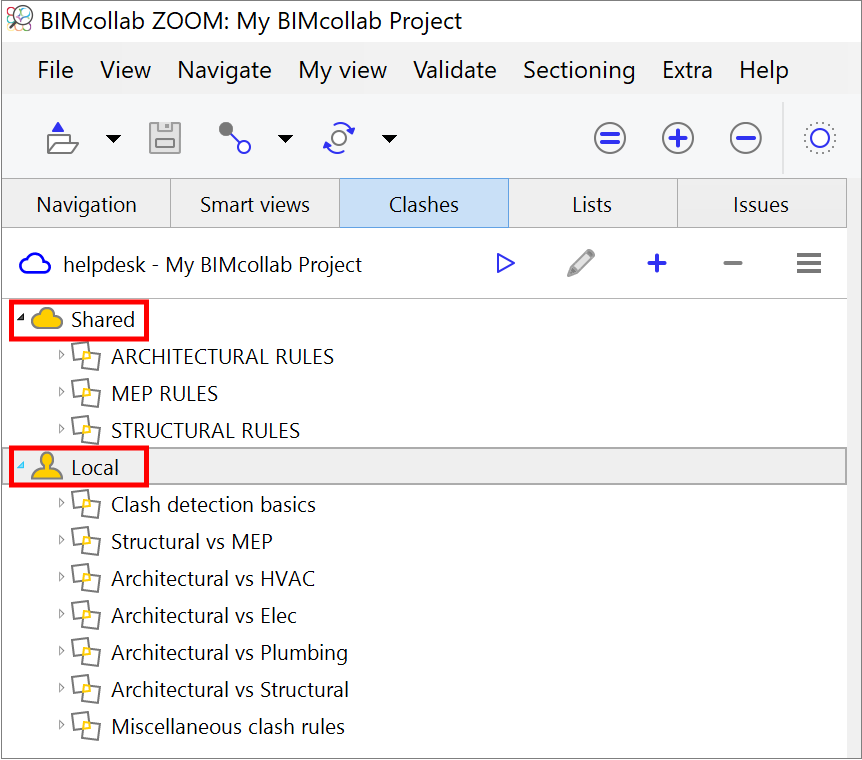Open the Validate menu
Screen dimensions: 862x760
(x=455, y=70)
